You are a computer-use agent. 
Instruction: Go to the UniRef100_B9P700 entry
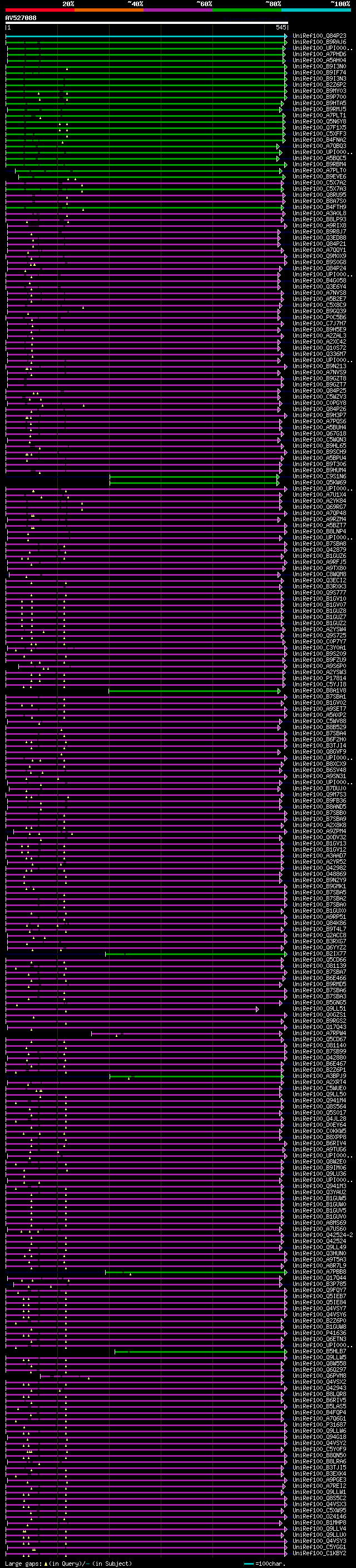[319, 97]
